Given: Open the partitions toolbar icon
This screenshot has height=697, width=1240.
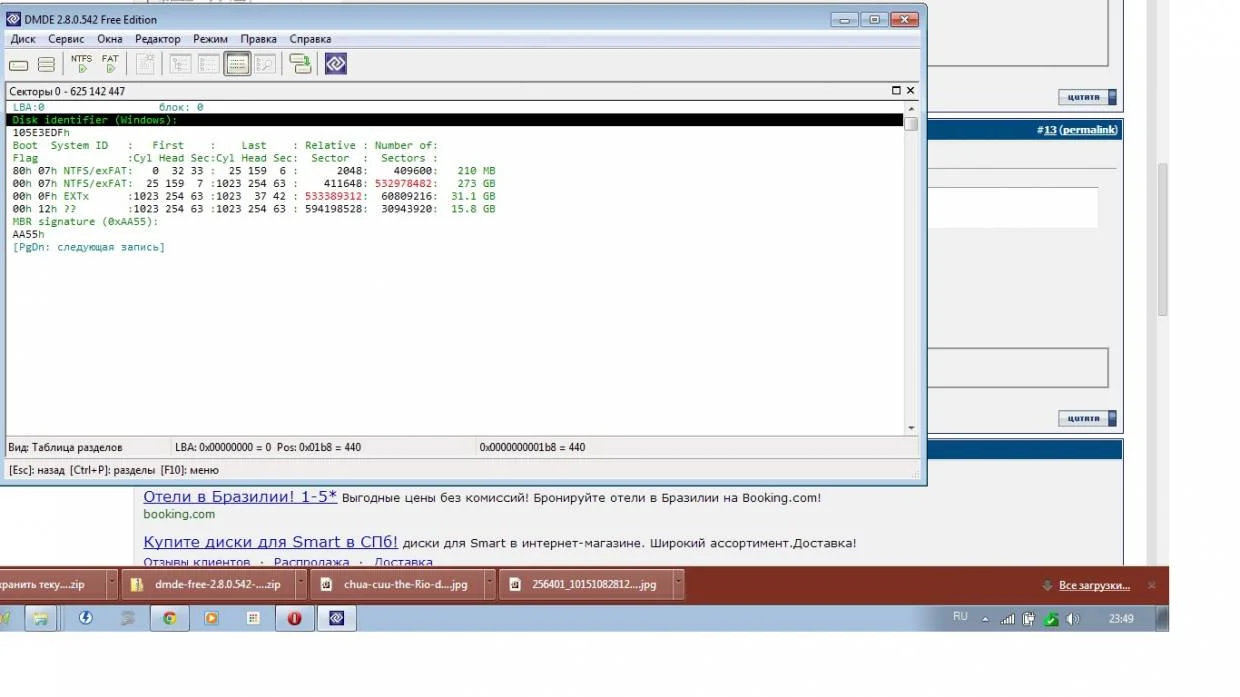Looking at the screenshot, I should (46, 65).
